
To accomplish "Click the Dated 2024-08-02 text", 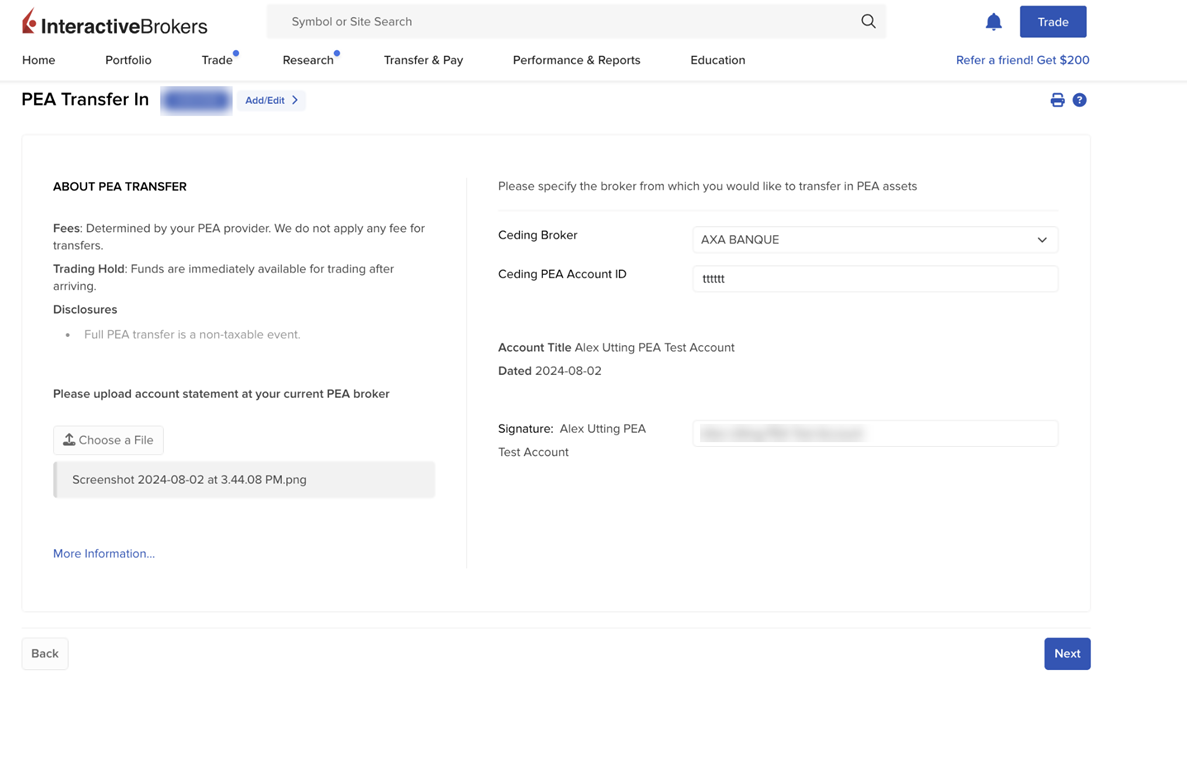I will [550, 371].
